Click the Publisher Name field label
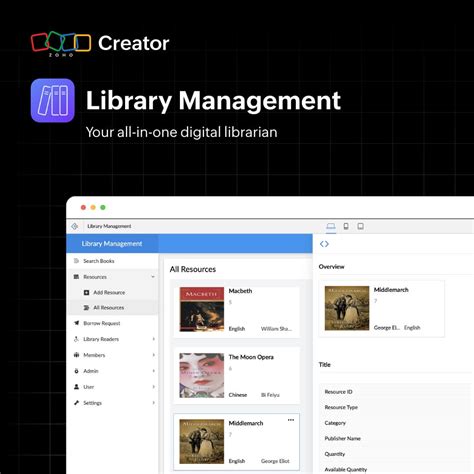This screenshot has height=474, width=474. coord(343,438)
